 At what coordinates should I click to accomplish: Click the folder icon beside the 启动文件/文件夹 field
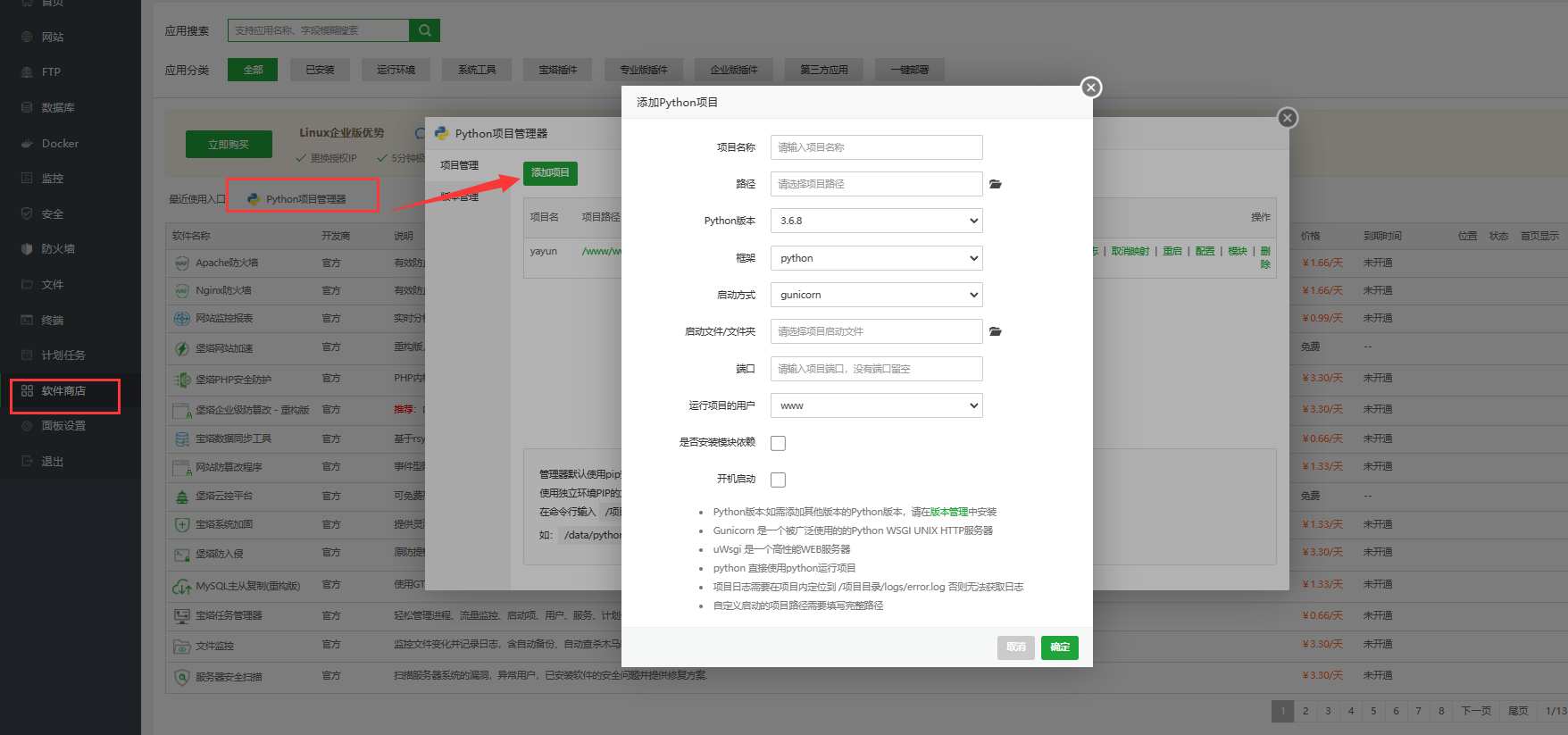click(x=996, y=331)
